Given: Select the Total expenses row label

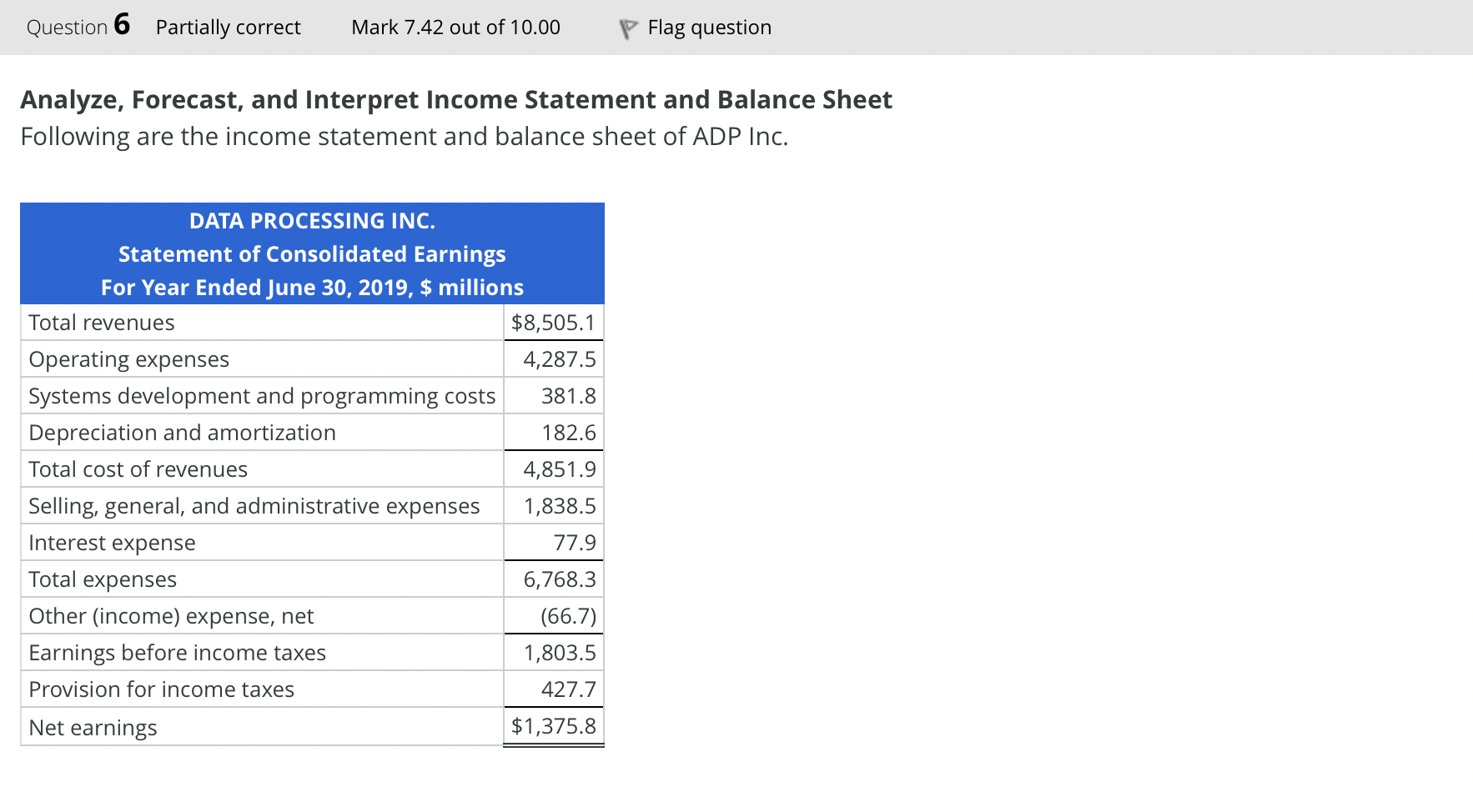Looking at the screenshot, I should 103,579.
